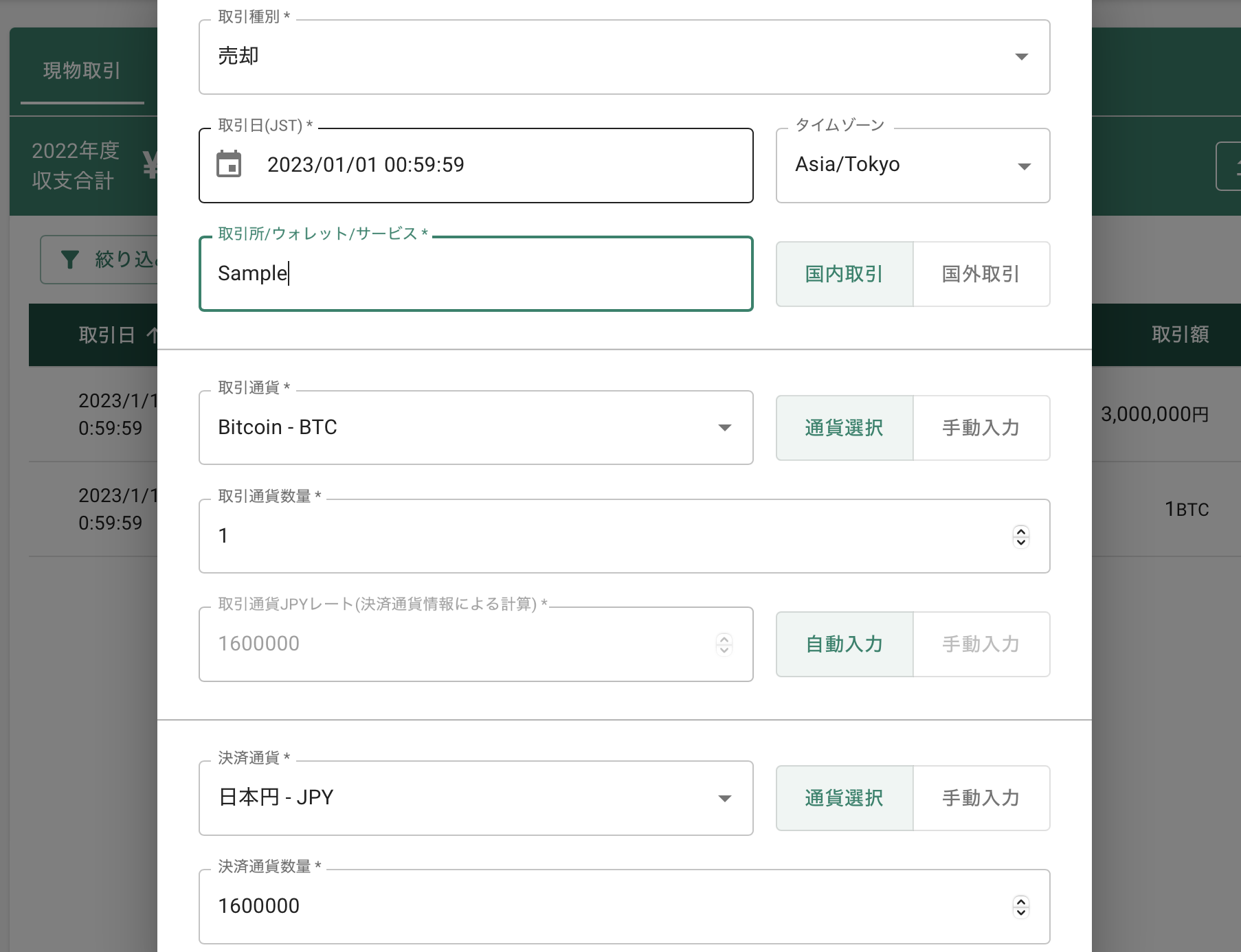
Task: Select 手動入力 for 決済通貨
Action: coord(981,798)
